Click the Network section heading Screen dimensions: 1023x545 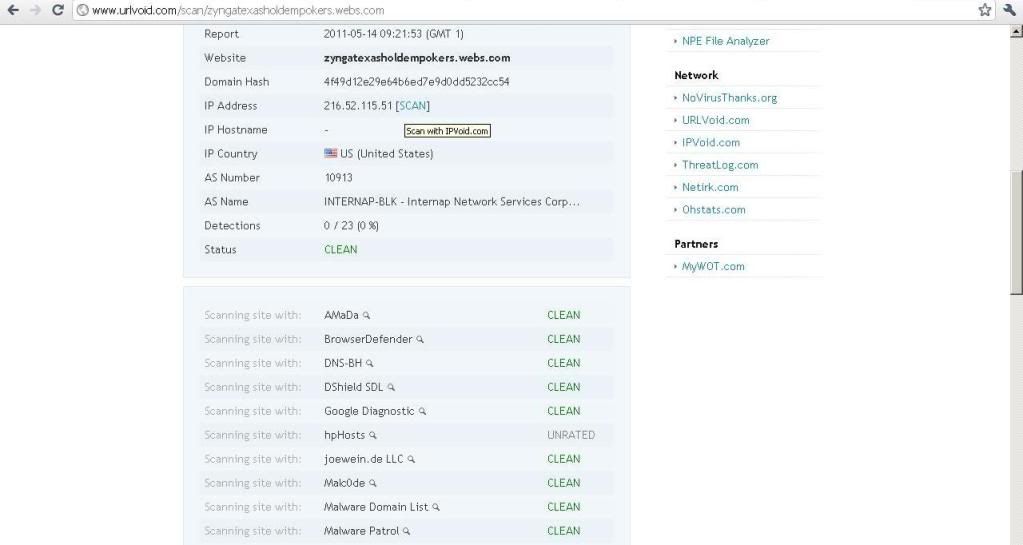696,75
